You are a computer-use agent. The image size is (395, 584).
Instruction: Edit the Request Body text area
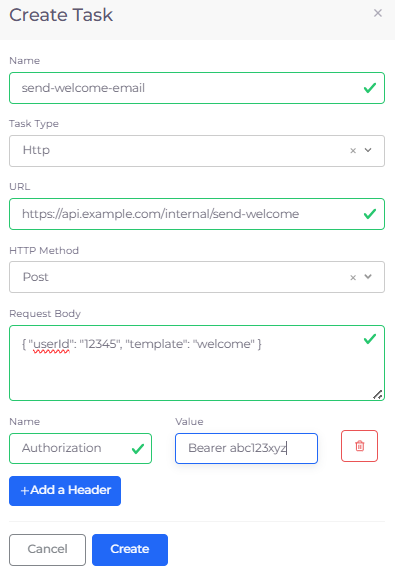[x=197, y=363]
